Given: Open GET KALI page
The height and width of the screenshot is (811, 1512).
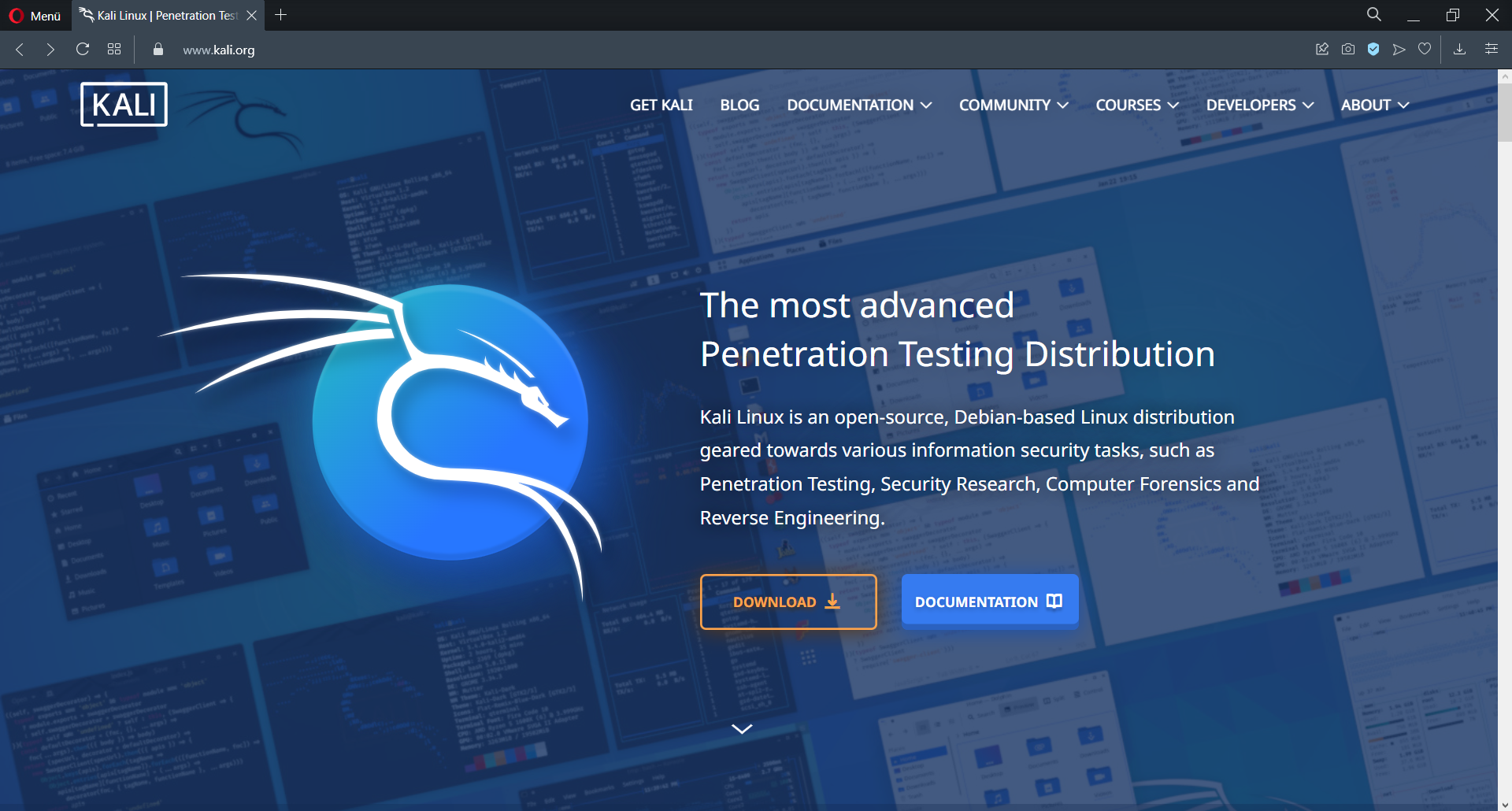Looking at the screenshot, I should pyautogui.click(x=661, y=105).
